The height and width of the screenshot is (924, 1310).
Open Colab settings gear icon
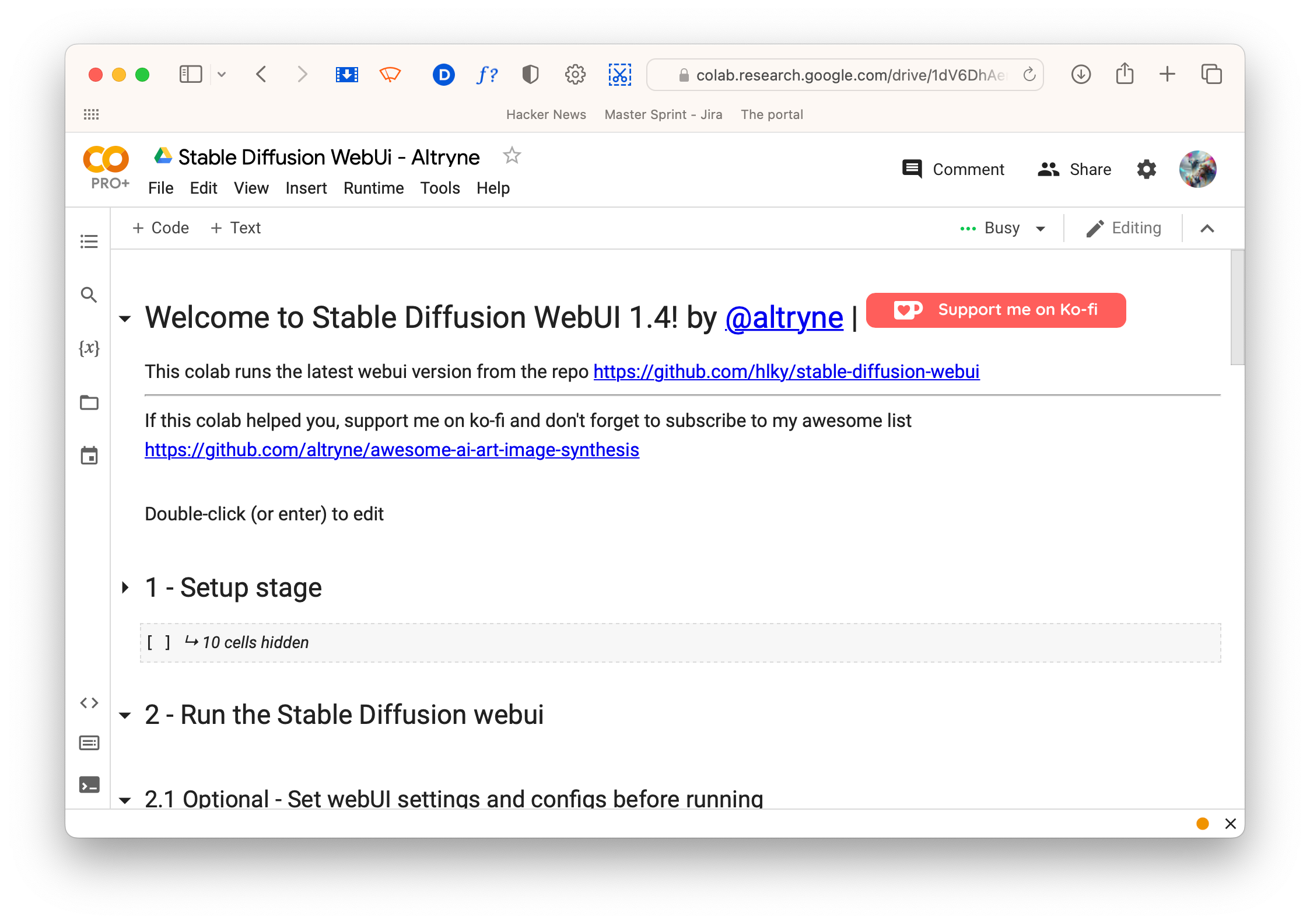click(x=1146, y=169)
